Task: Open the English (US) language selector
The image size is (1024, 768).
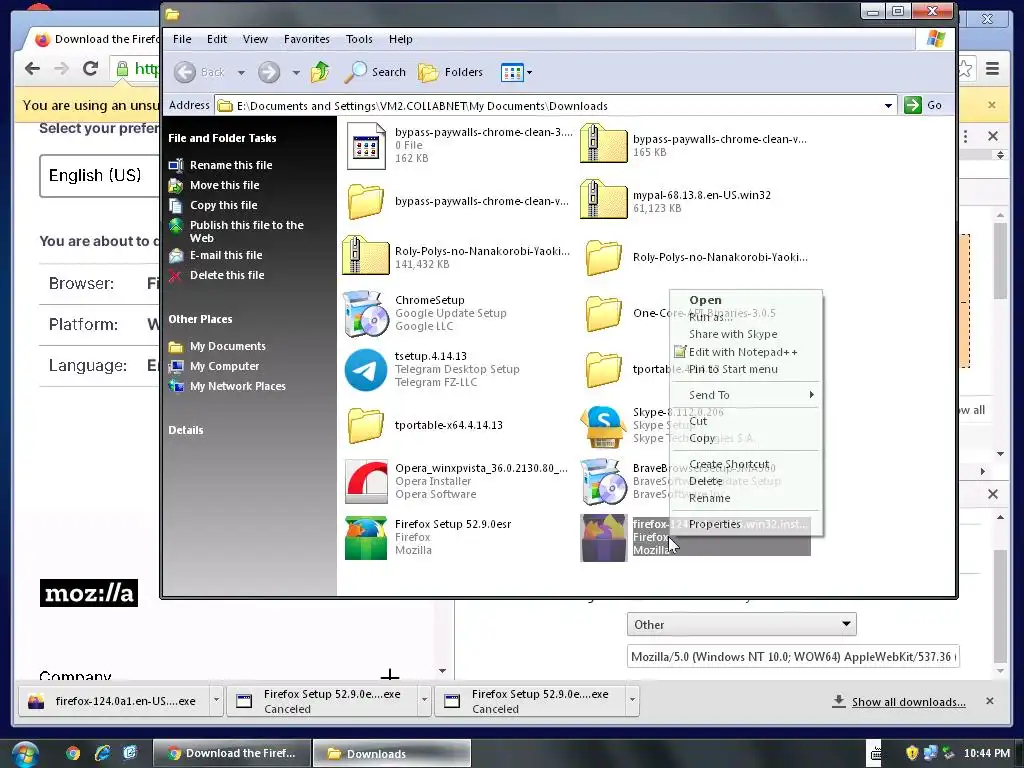Action: tap(99, 176)
